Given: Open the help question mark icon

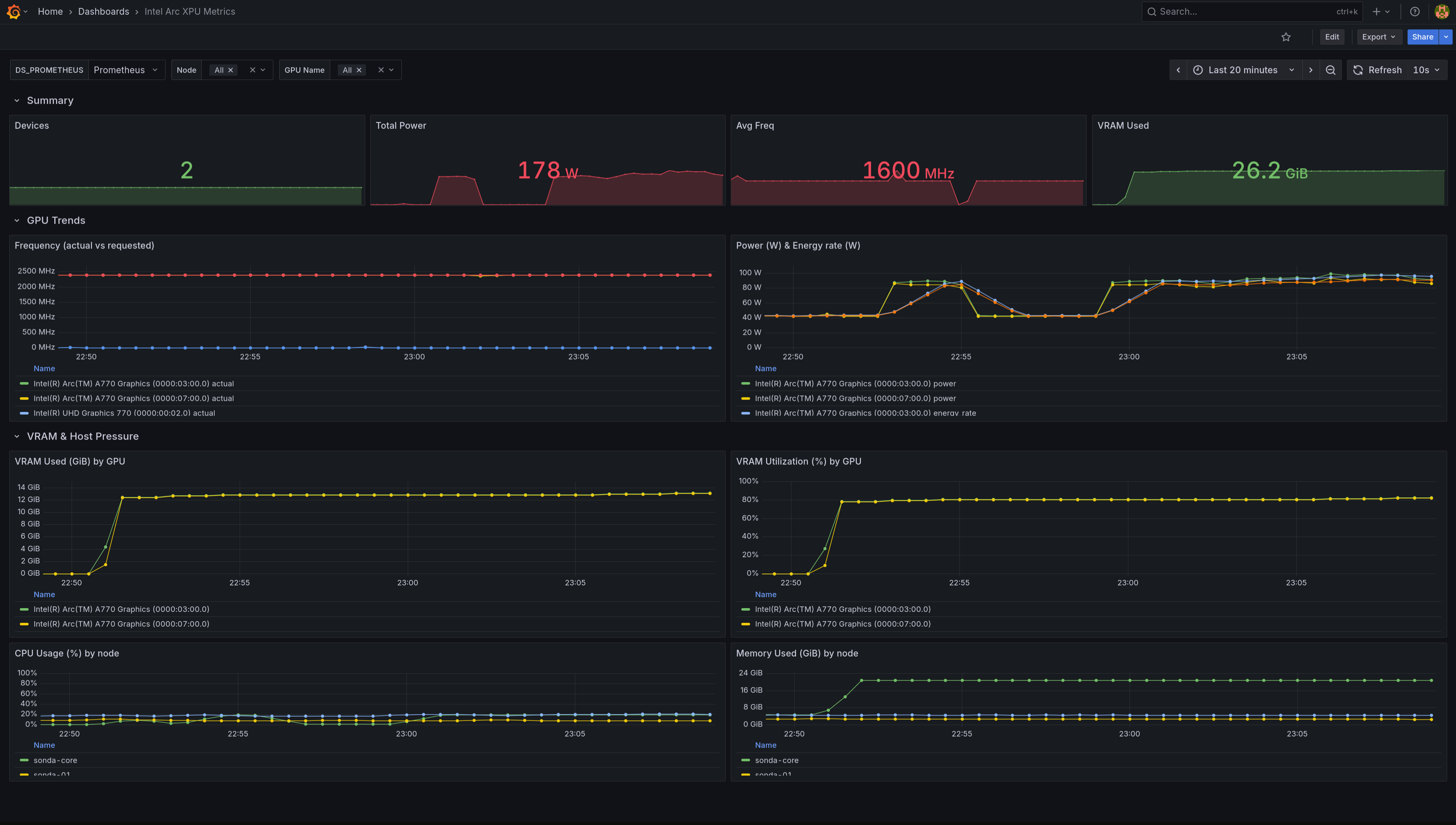Looking at the screenshot, I should coord(1415,11).
